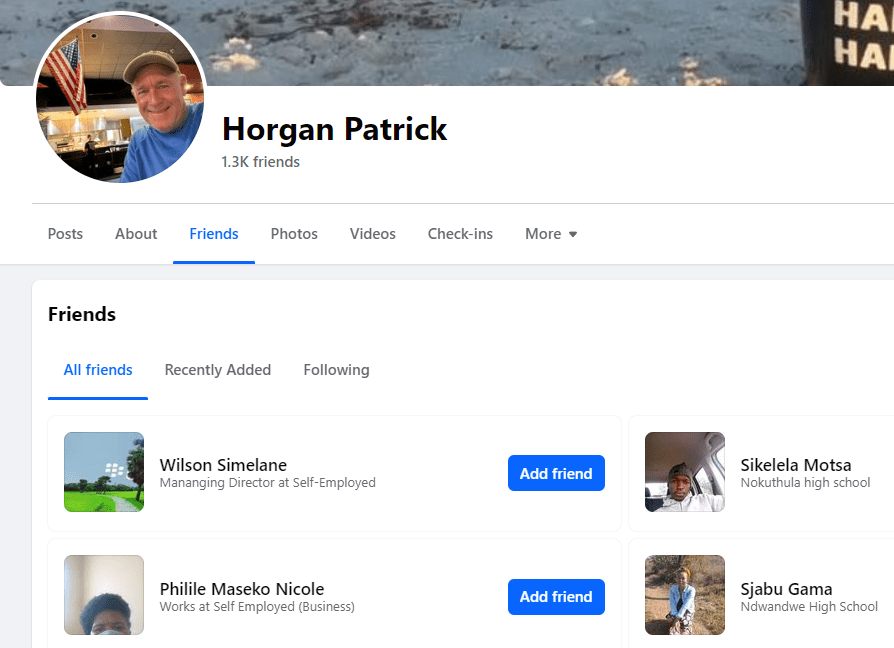Go to the Posts tab
This screenshot has height=648, width=894.
coord(65,234)
